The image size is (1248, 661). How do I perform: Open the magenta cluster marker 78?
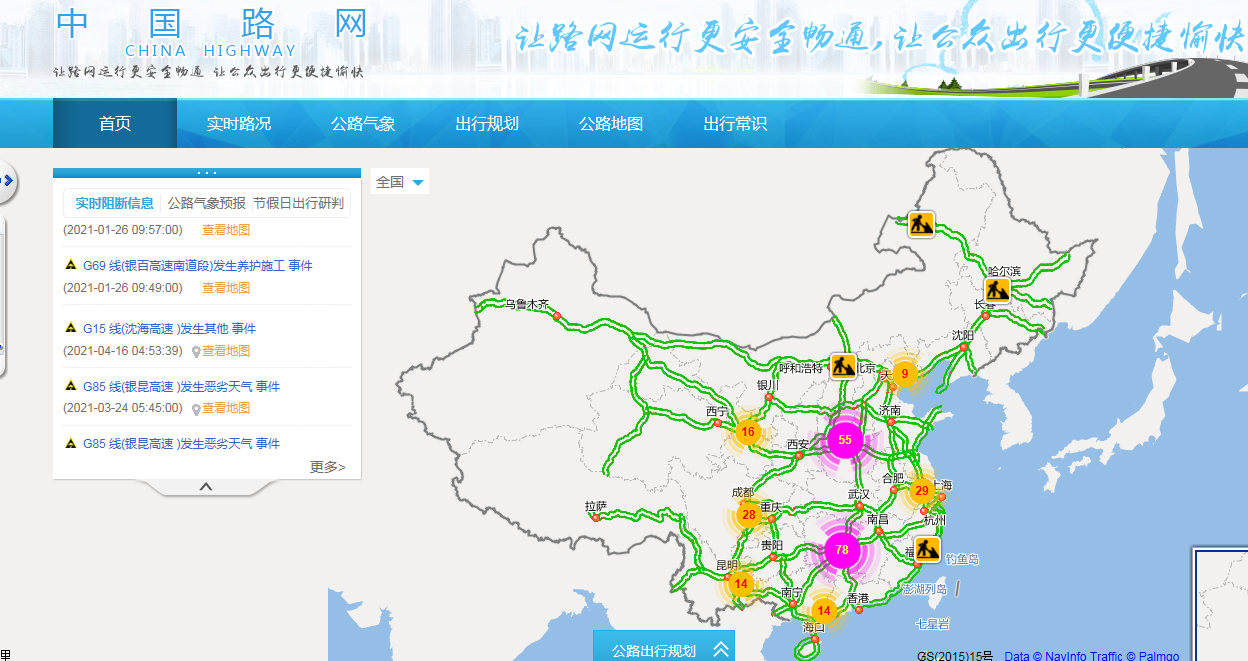coord(842,550)
